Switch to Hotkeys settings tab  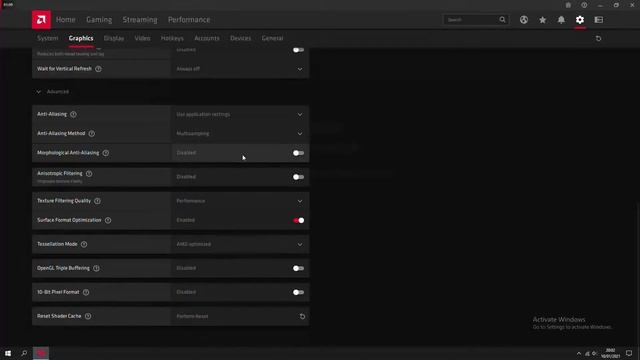click(x=172, y=38)
